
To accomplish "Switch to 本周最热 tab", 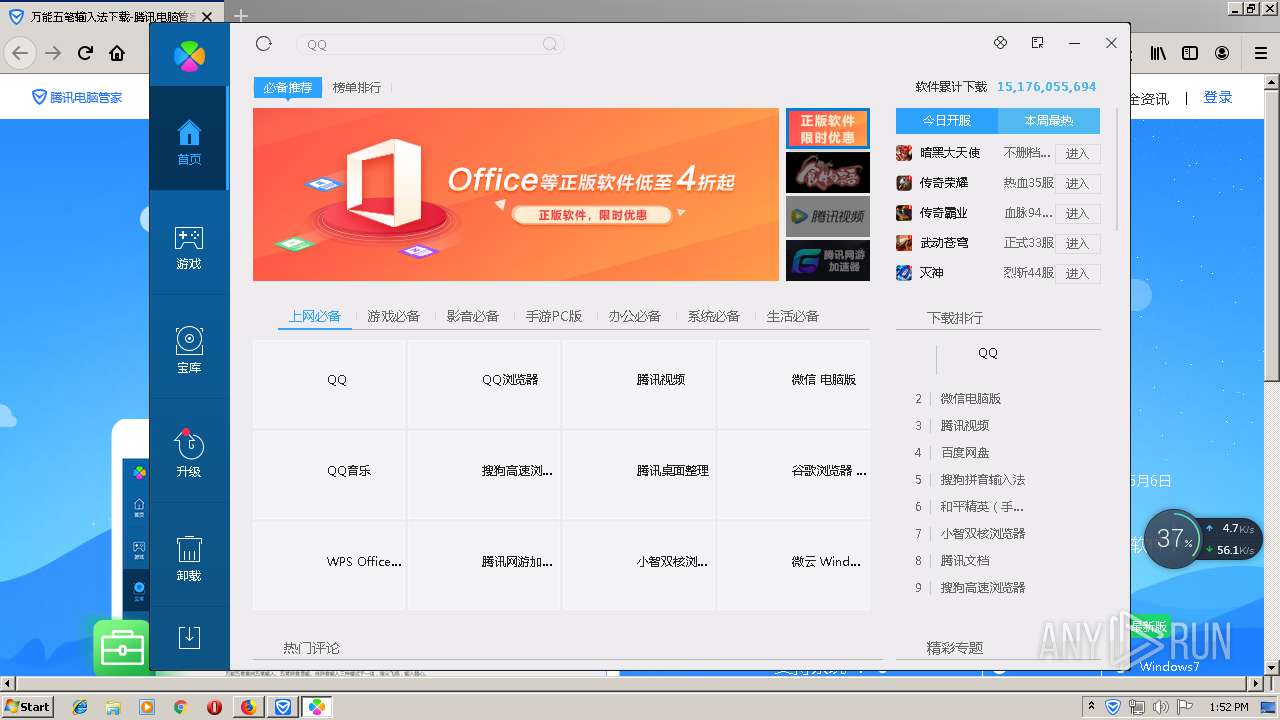I will point(1049,120).
